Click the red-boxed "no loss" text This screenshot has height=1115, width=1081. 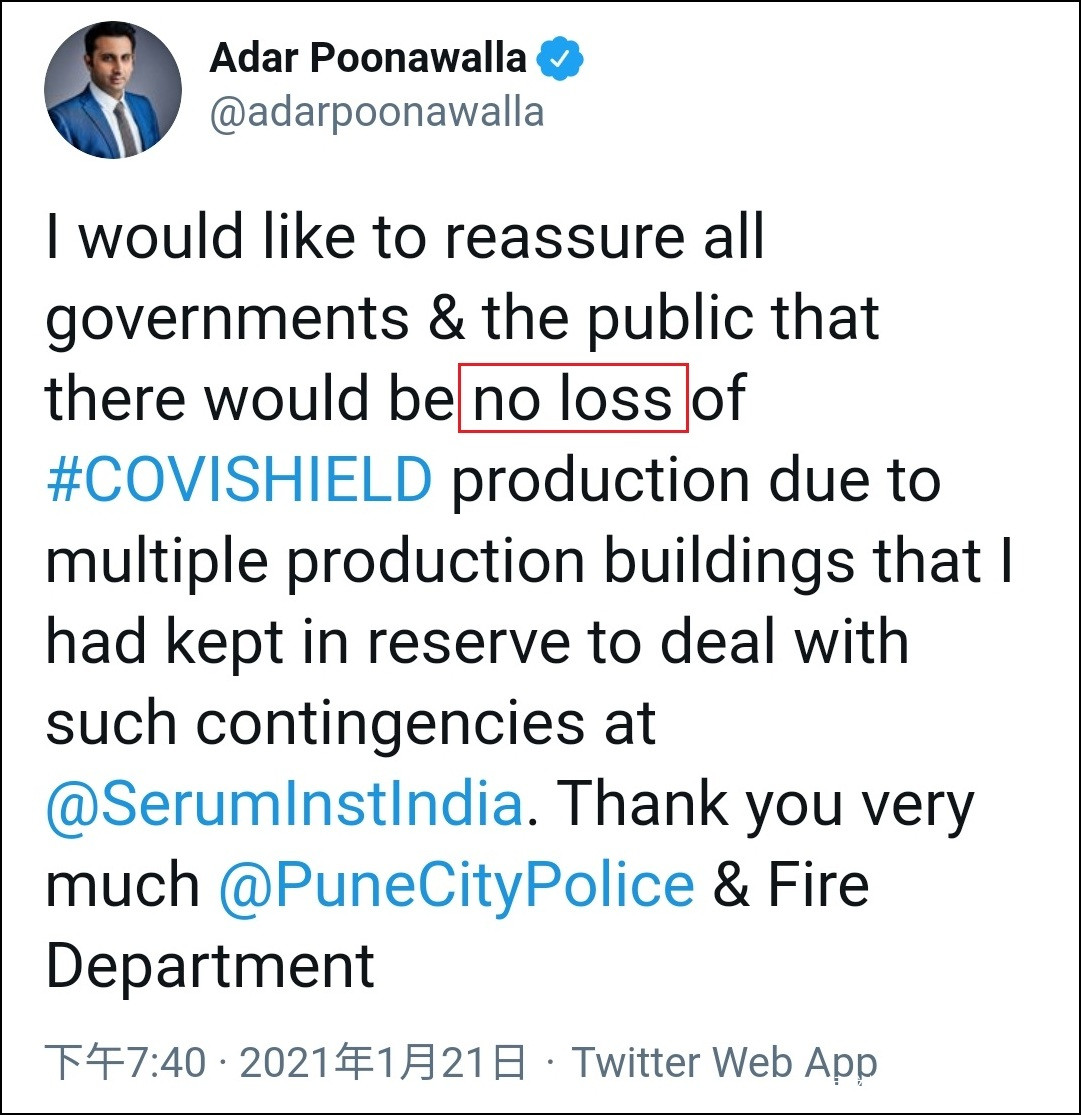(573, 399)
